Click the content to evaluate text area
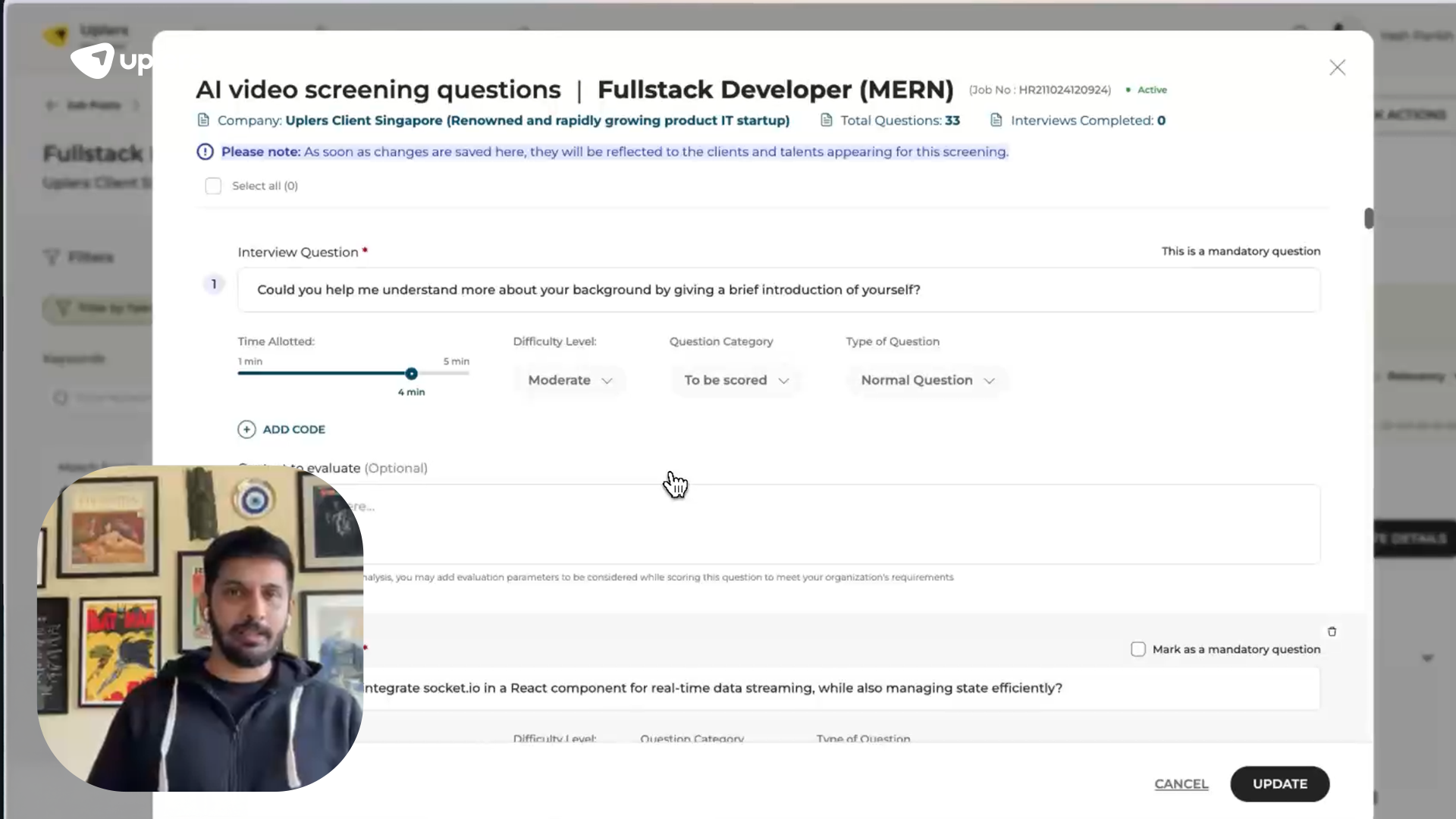The image size is (1456, 819). pos(779,524)
